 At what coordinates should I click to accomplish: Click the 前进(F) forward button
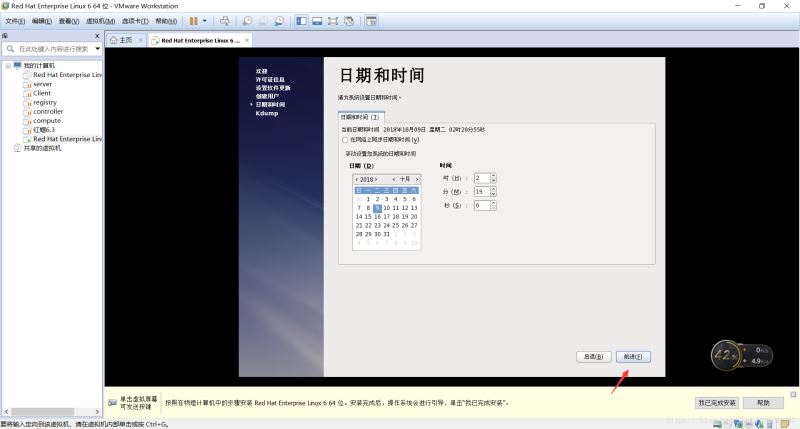coord(633,356)
